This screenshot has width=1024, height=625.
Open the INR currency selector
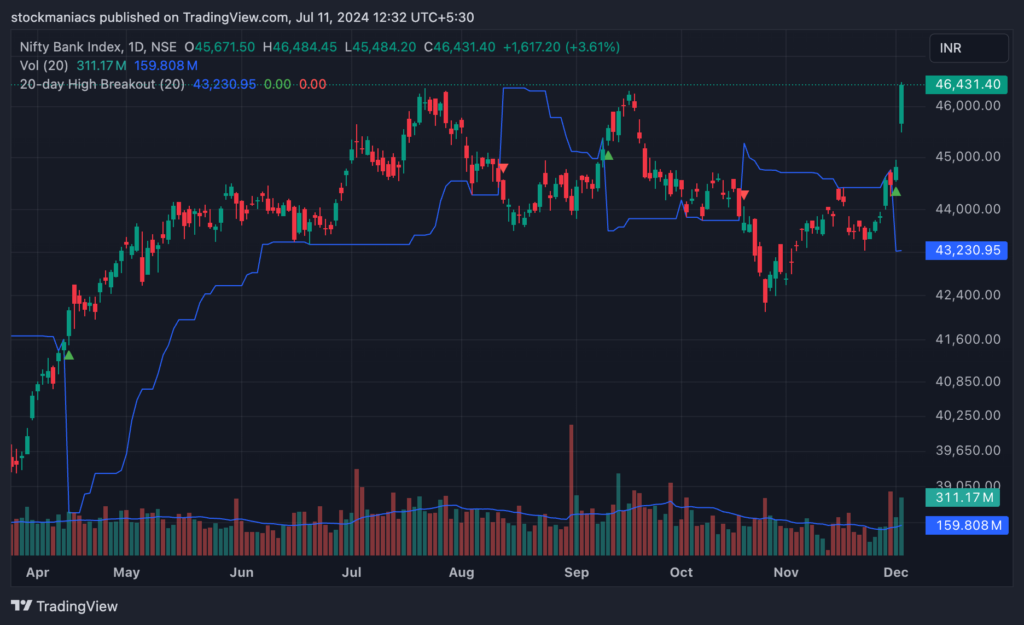point(968,48)
